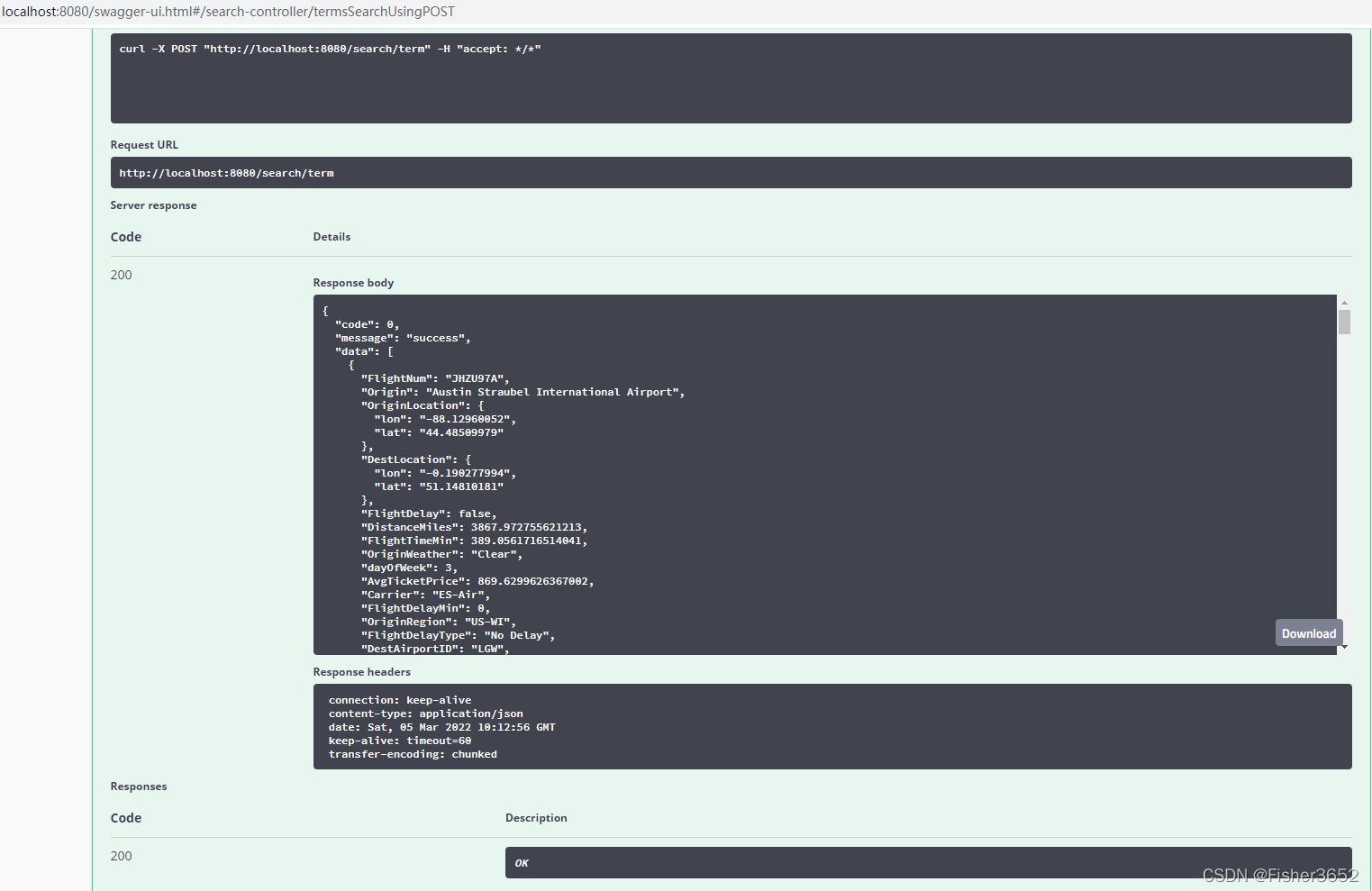Click the "Code" header under Responses
Image resolution: width=1372 pixels, height=891 pixels.
click(x=126, y=818)
